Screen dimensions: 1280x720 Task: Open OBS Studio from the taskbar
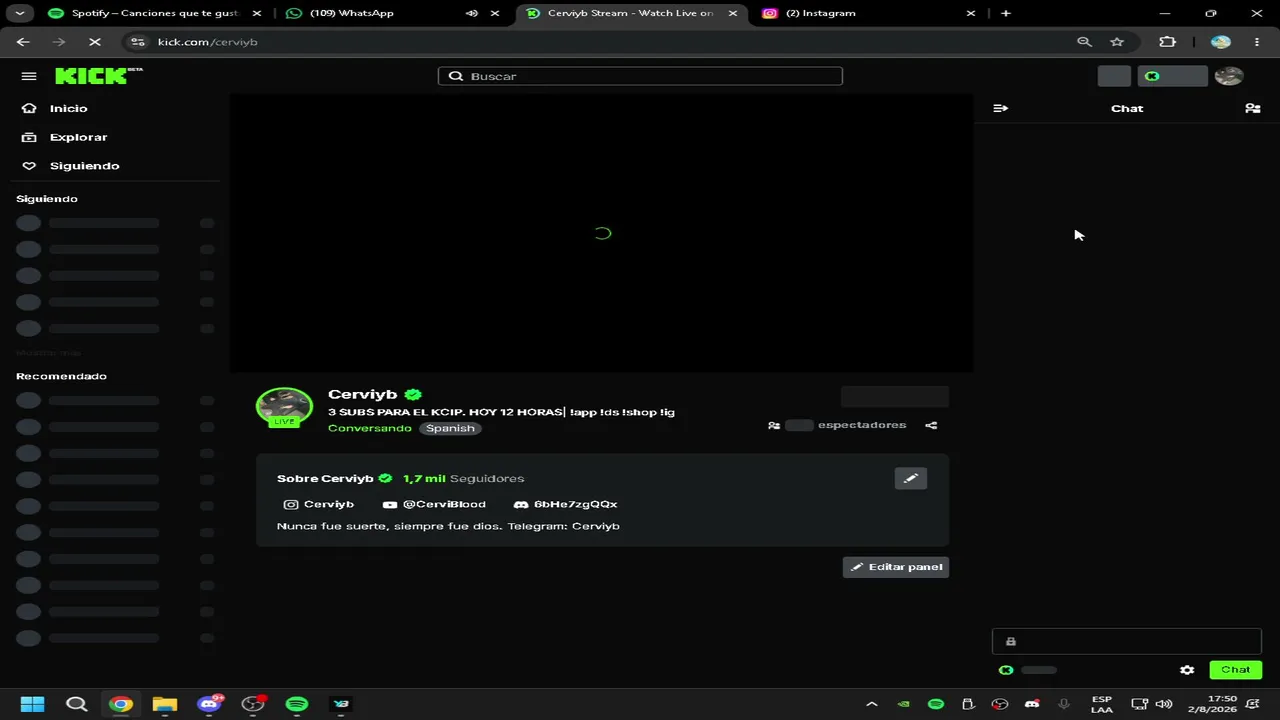[253, 704]
